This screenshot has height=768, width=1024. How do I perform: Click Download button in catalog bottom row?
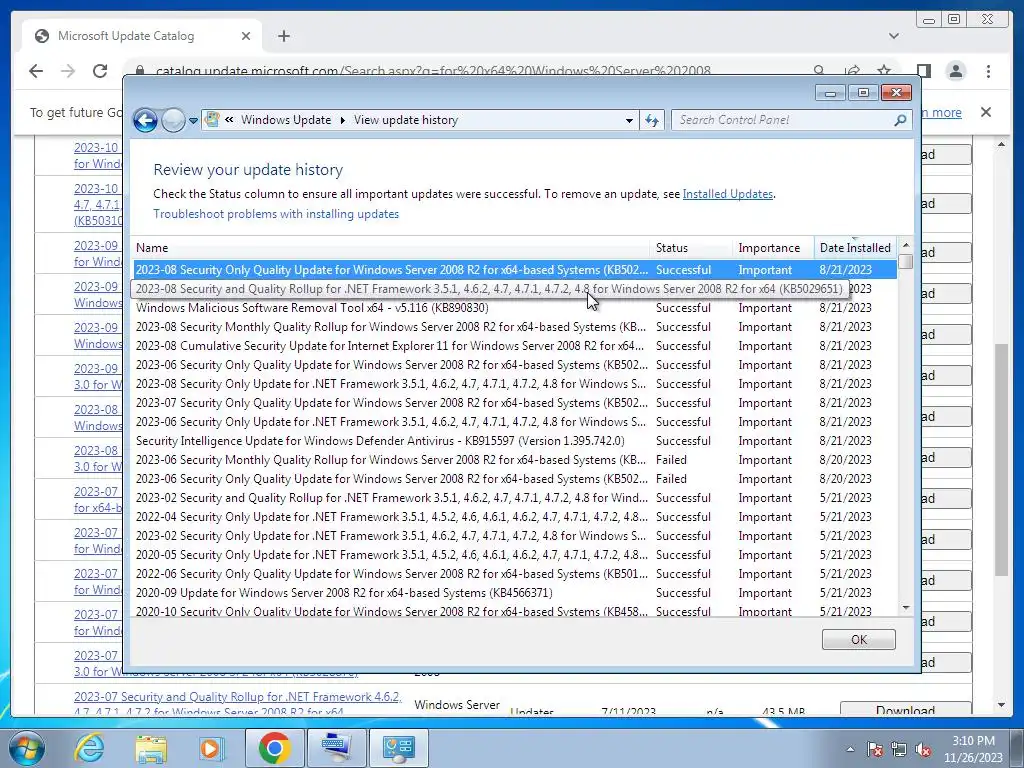point(905,709)
